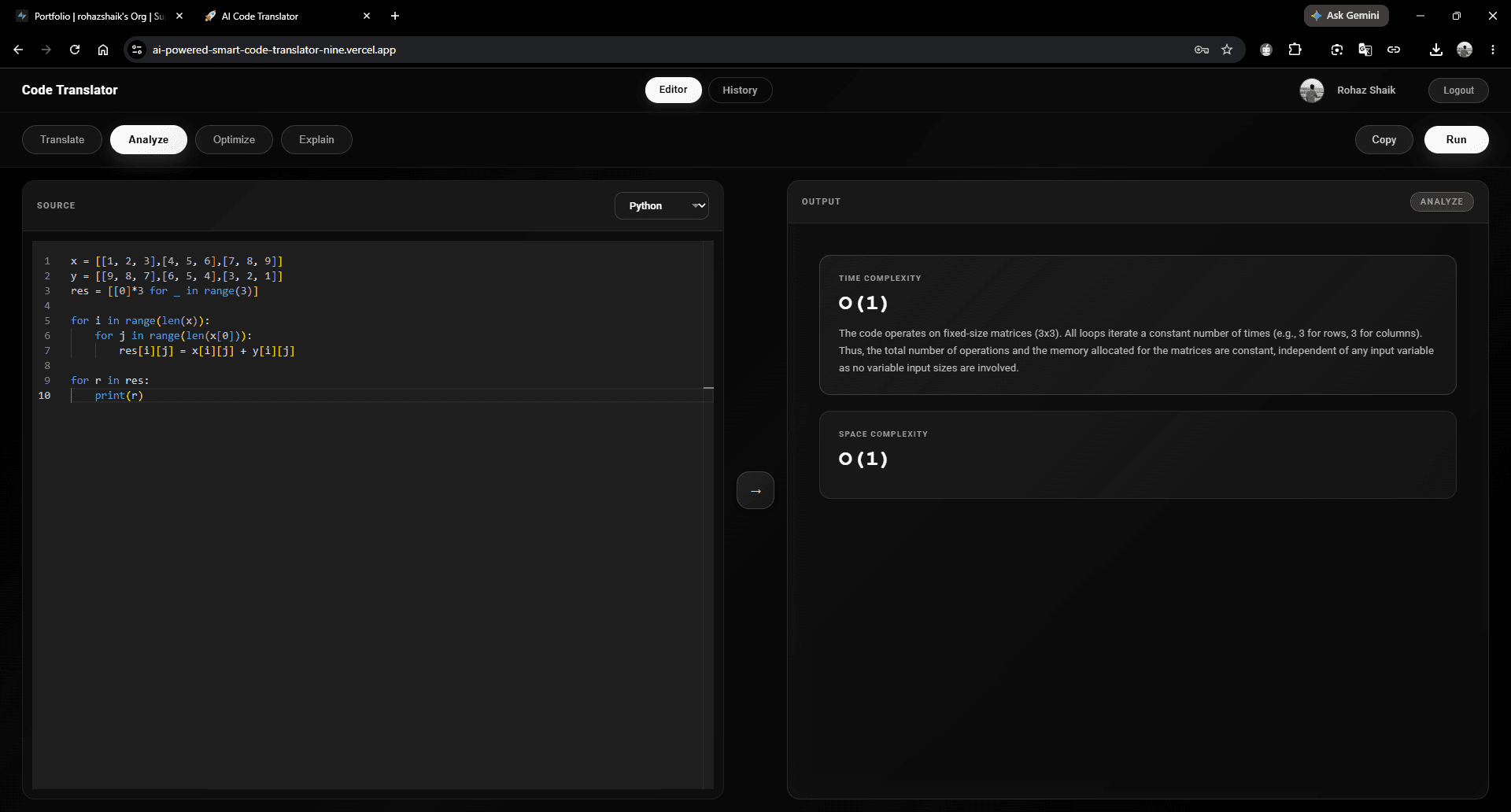
Task: Bookmark this page with the star icon
Action: (1227, 50)
